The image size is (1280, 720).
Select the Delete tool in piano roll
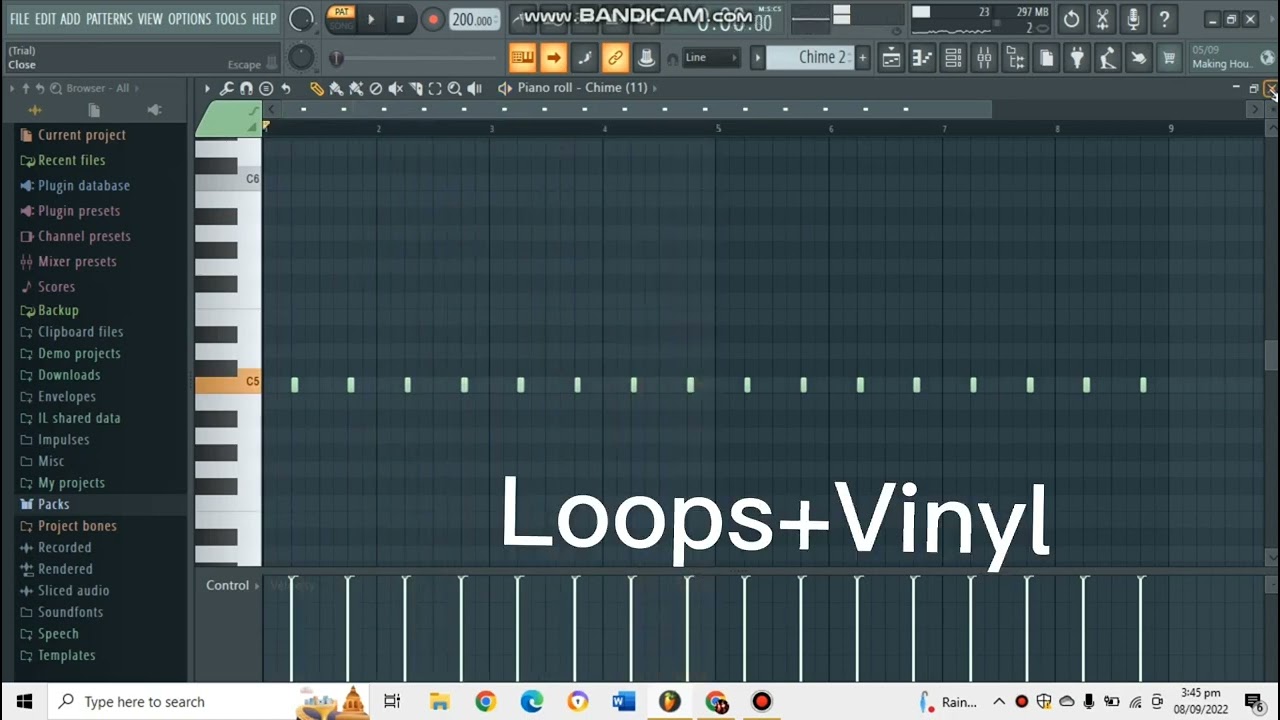[376, 88]
